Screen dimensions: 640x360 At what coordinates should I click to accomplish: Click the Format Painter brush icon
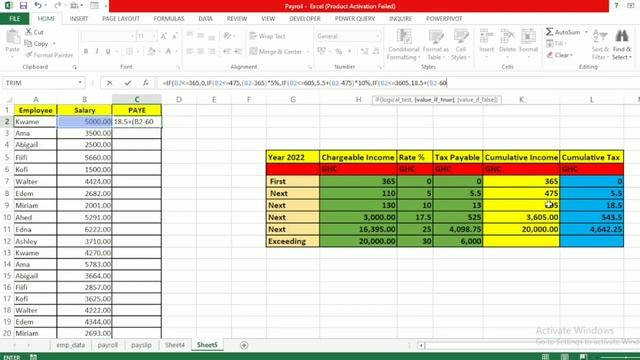(x=29, y=55)
